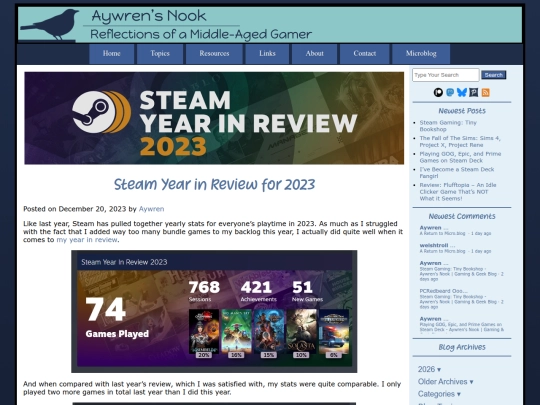Click the Steam Year in Review for 2023 title
Screen dimensions: 540x405
(214, 185)
